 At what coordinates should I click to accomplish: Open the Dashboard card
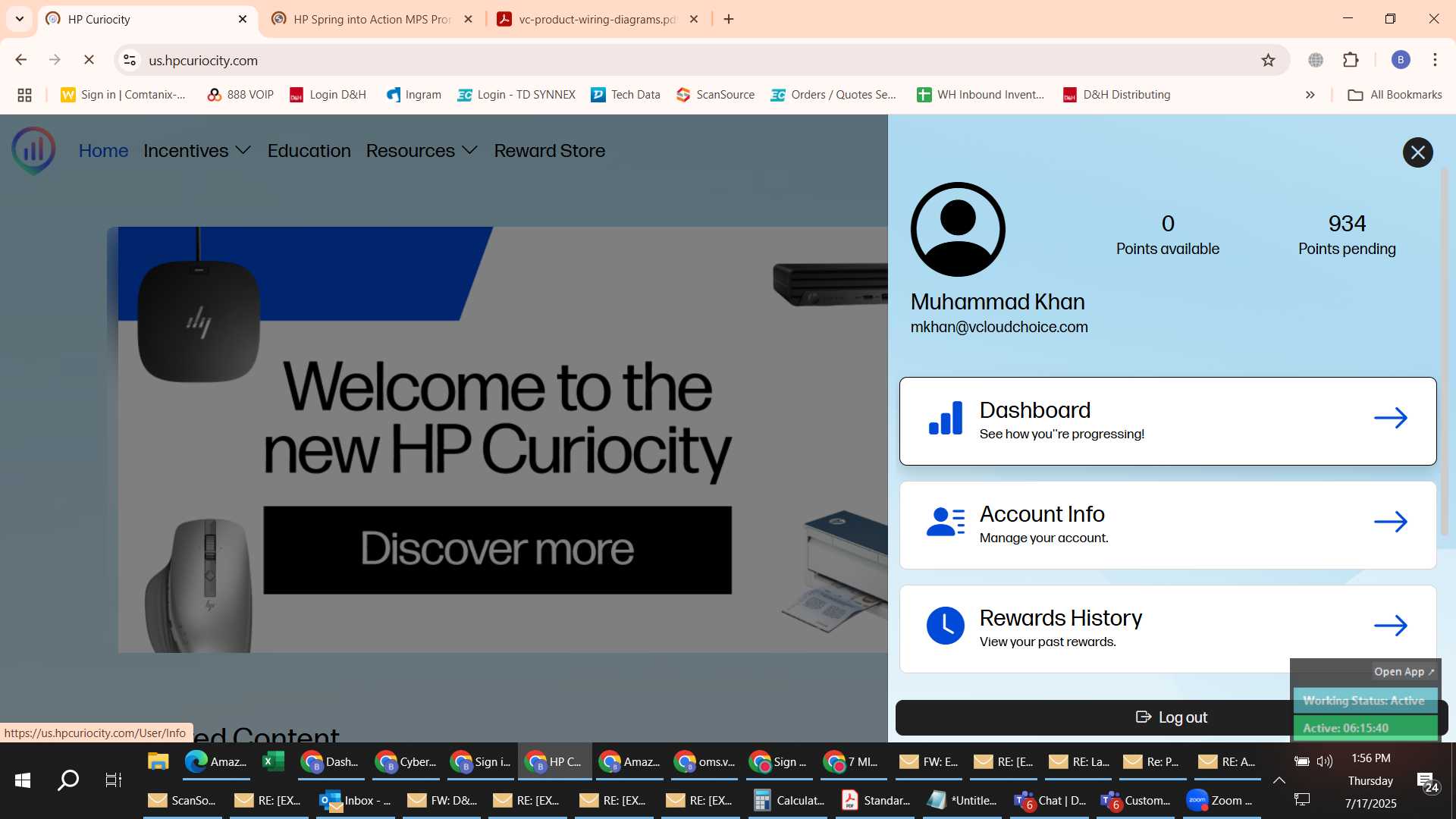1168,421
